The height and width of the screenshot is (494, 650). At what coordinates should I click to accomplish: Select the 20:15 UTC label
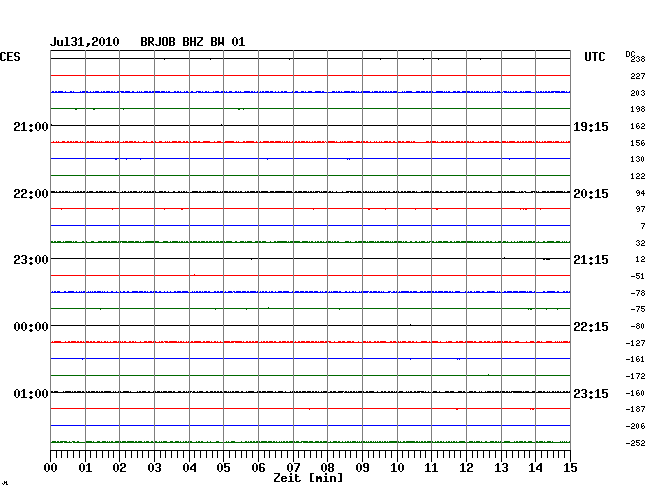point(591,194)
